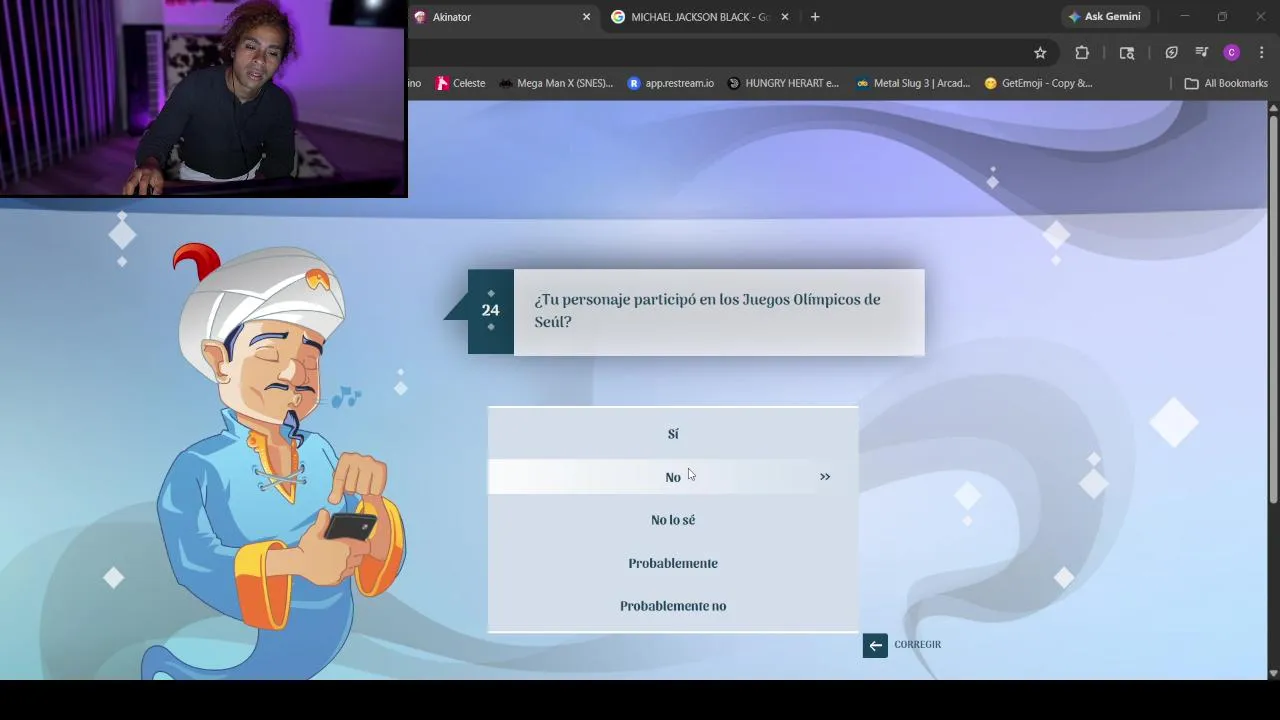Open the Celeste bookmark
This screenshot has width=1280, height=720.
pos(461,83)
